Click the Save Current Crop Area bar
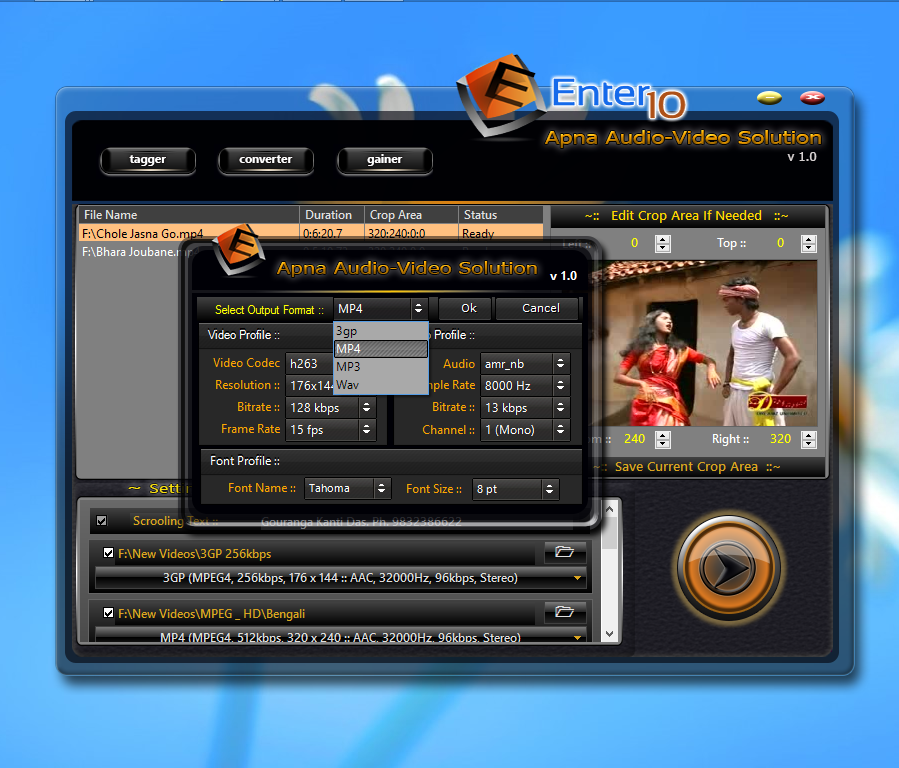Screen dimensions: 899x768 [x=686, y=467]
